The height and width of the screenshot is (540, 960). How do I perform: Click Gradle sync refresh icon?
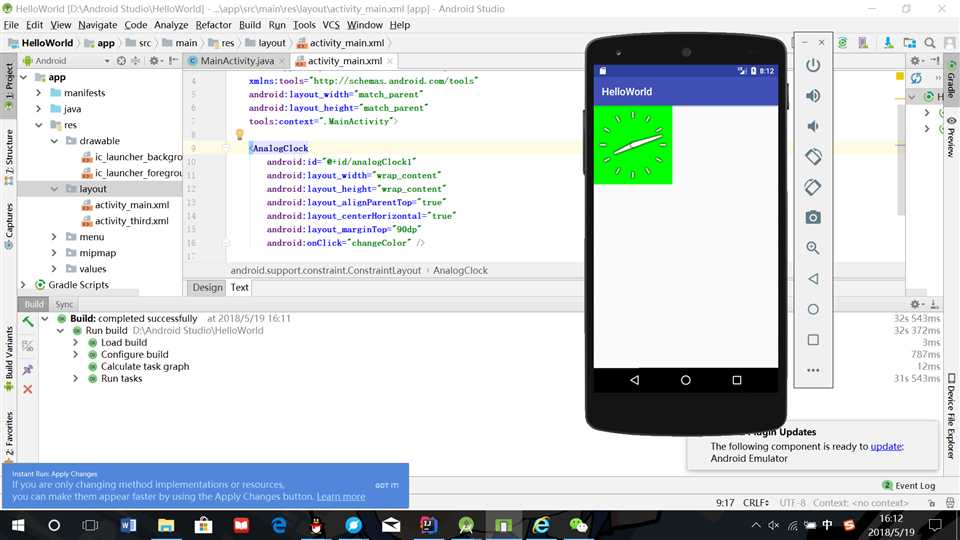click(917, 78)
